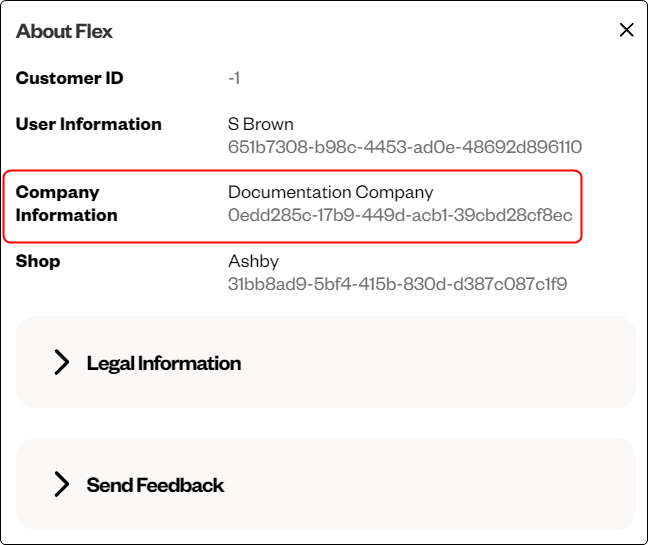Select the Documentation Company name
648x545 pixels.
point(330,192)
